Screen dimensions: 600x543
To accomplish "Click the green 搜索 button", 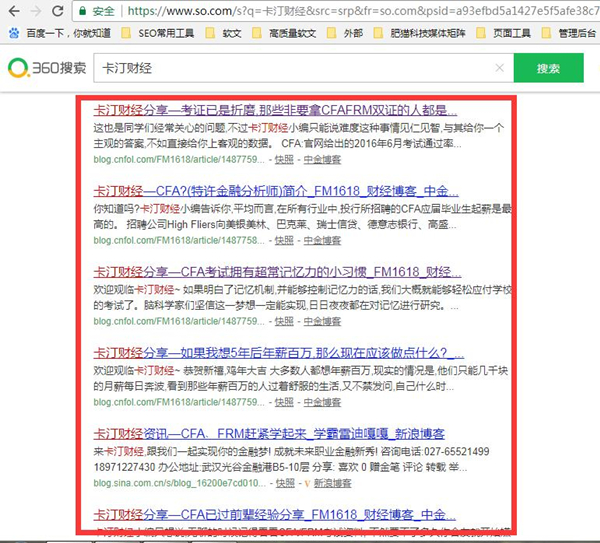I will (x=548, y=68).
